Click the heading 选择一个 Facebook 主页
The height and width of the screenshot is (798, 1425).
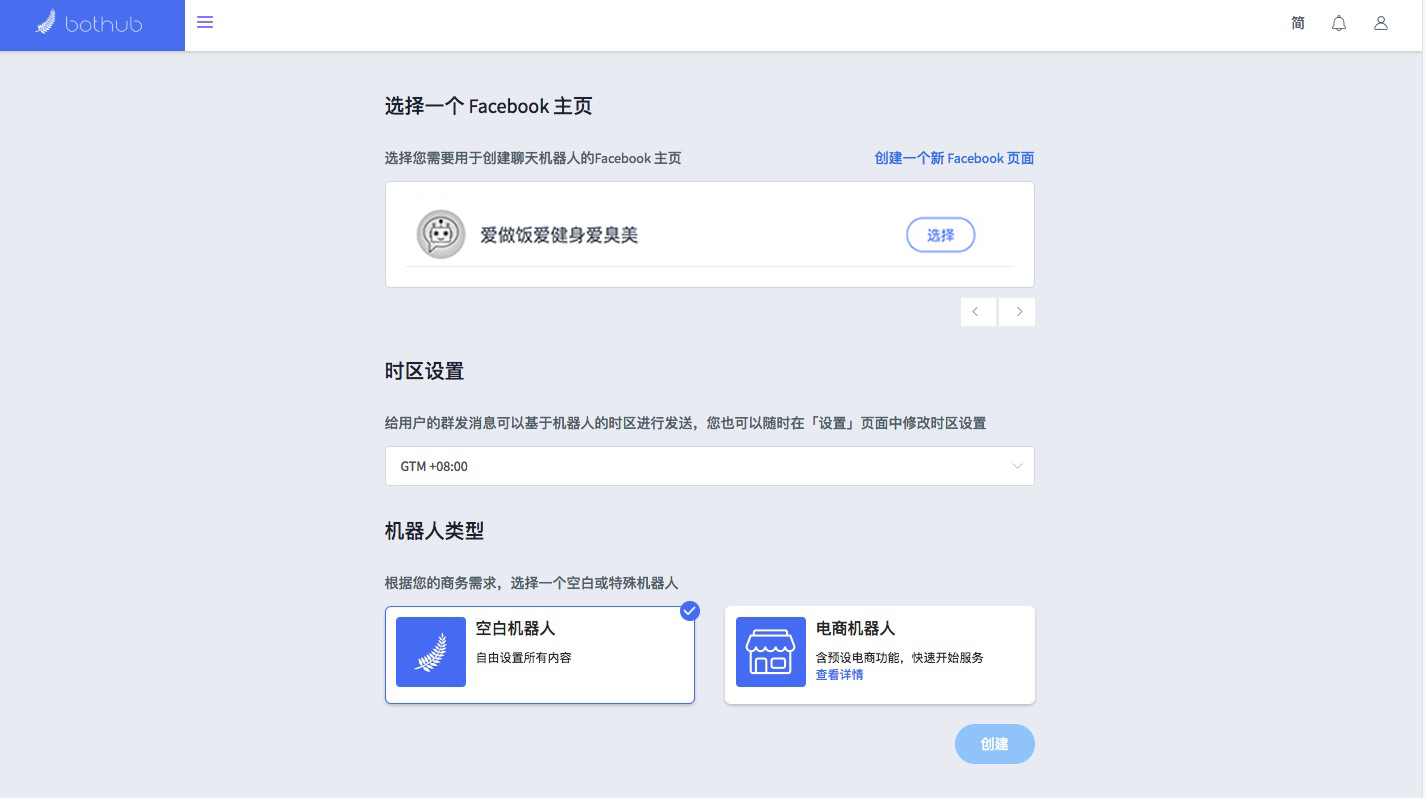tap(489, 106)
